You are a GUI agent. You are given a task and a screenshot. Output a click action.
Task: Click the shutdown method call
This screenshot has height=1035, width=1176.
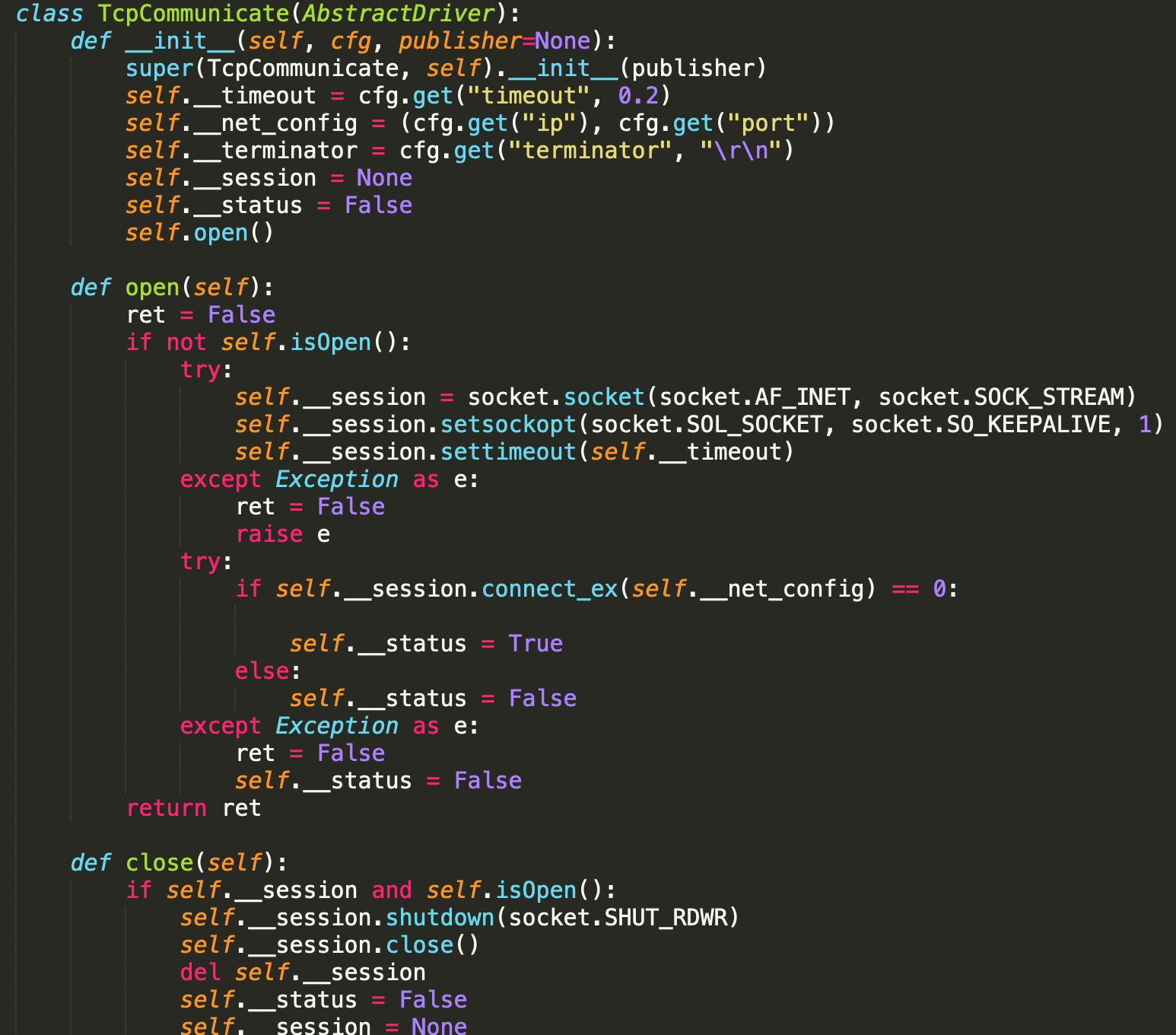click(440, 918)
